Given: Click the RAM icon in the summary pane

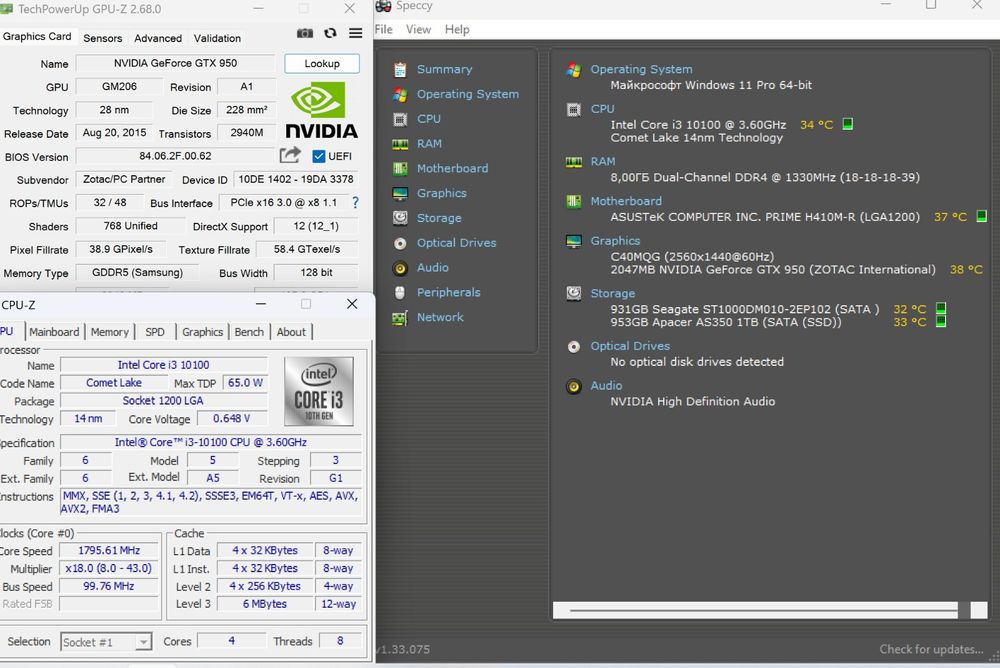Looking at the screenshot, I should tap(573, 162).
